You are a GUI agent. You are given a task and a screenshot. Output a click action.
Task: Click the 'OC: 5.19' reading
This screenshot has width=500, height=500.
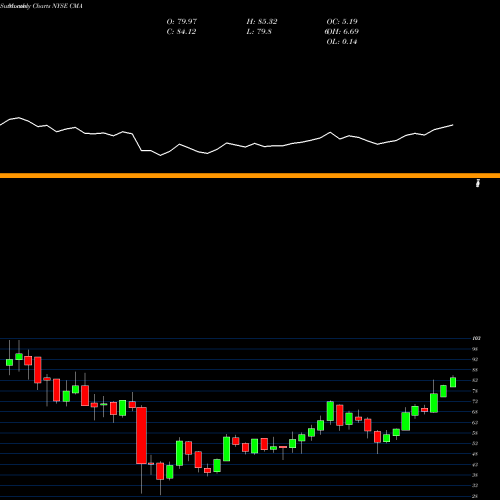(342, 22)
